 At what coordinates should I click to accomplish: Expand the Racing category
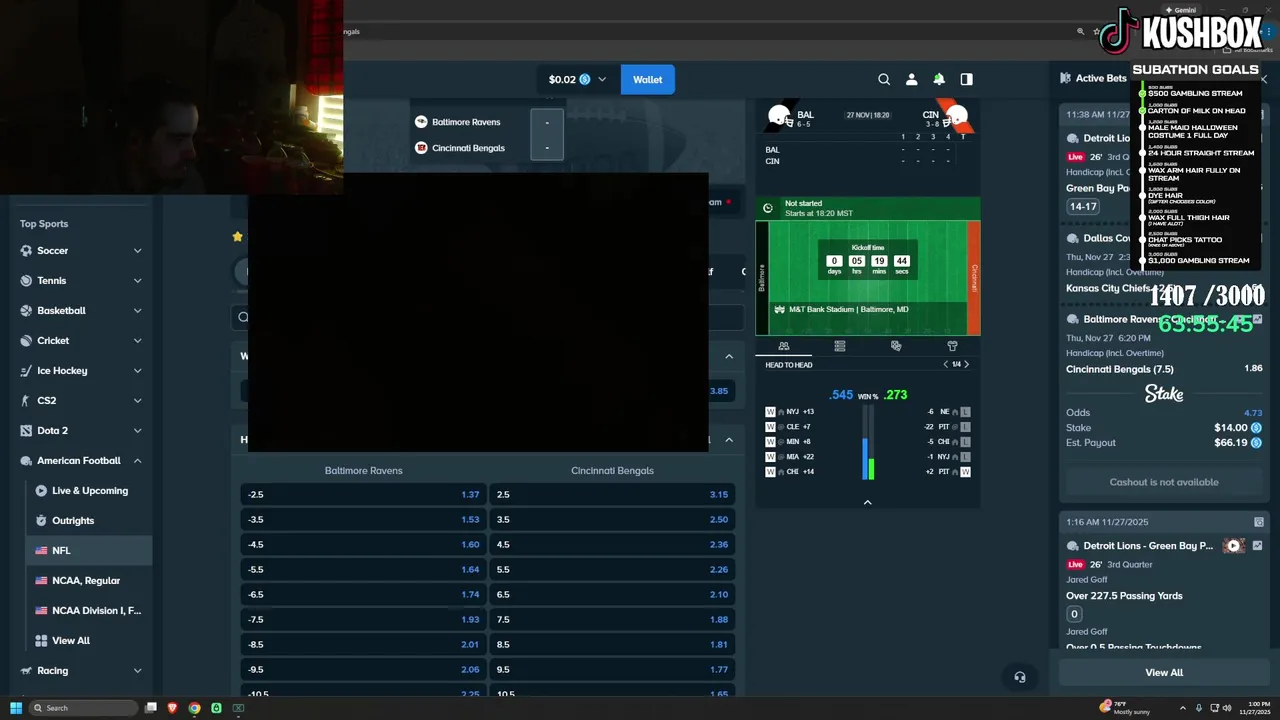137,671
